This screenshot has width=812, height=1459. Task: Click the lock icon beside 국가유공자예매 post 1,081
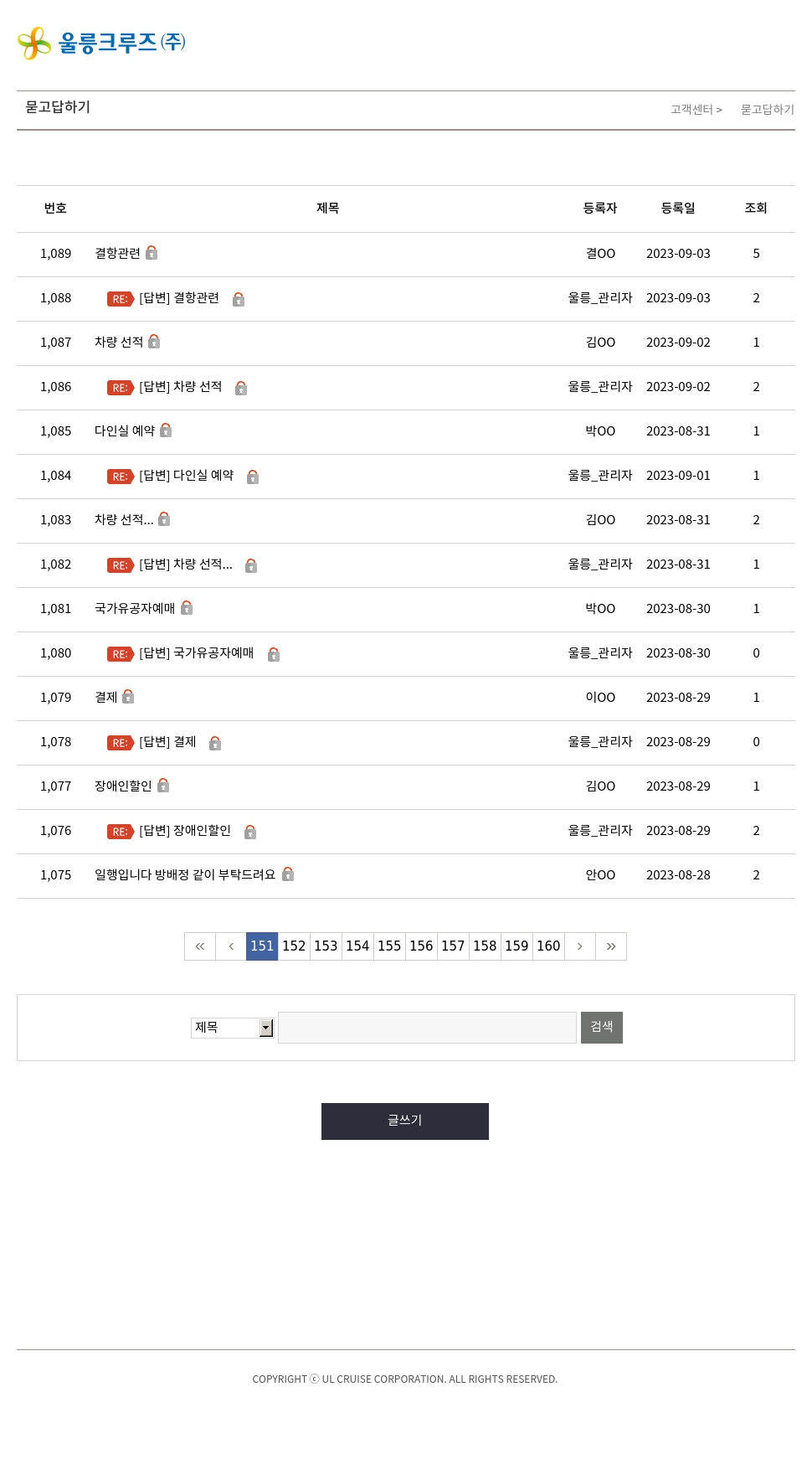[187, 608]
